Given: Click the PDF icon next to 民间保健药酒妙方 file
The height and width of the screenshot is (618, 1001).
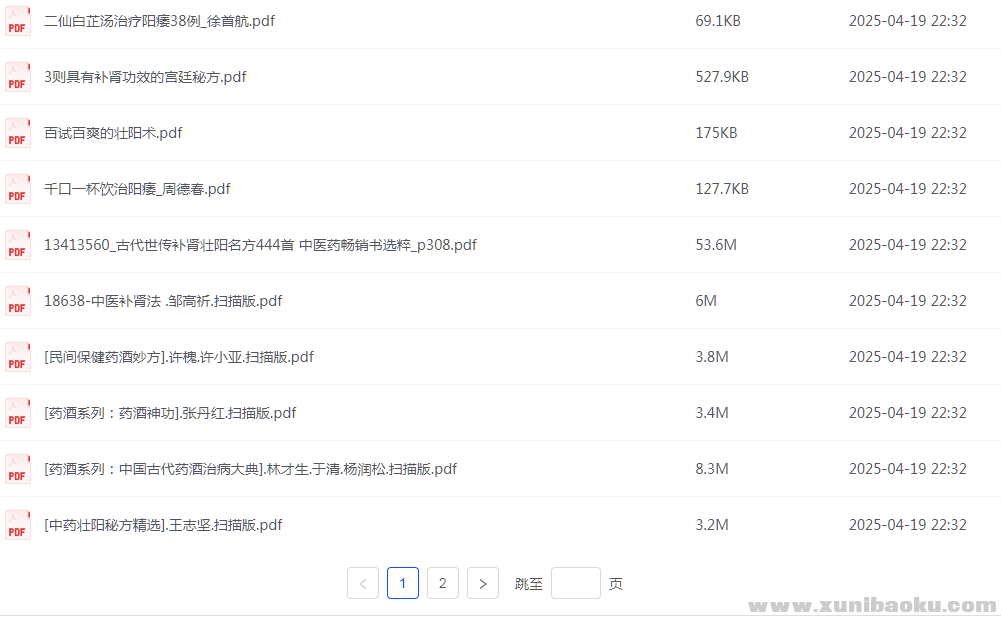Looking at the screenshot, I should coord(18,356).
